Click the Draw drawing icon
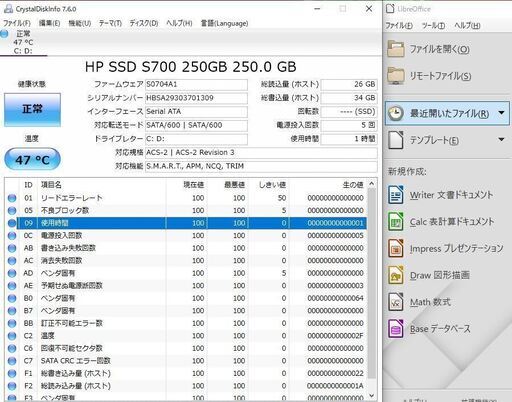This screenshot has width=512, height=402. point(396,275)
